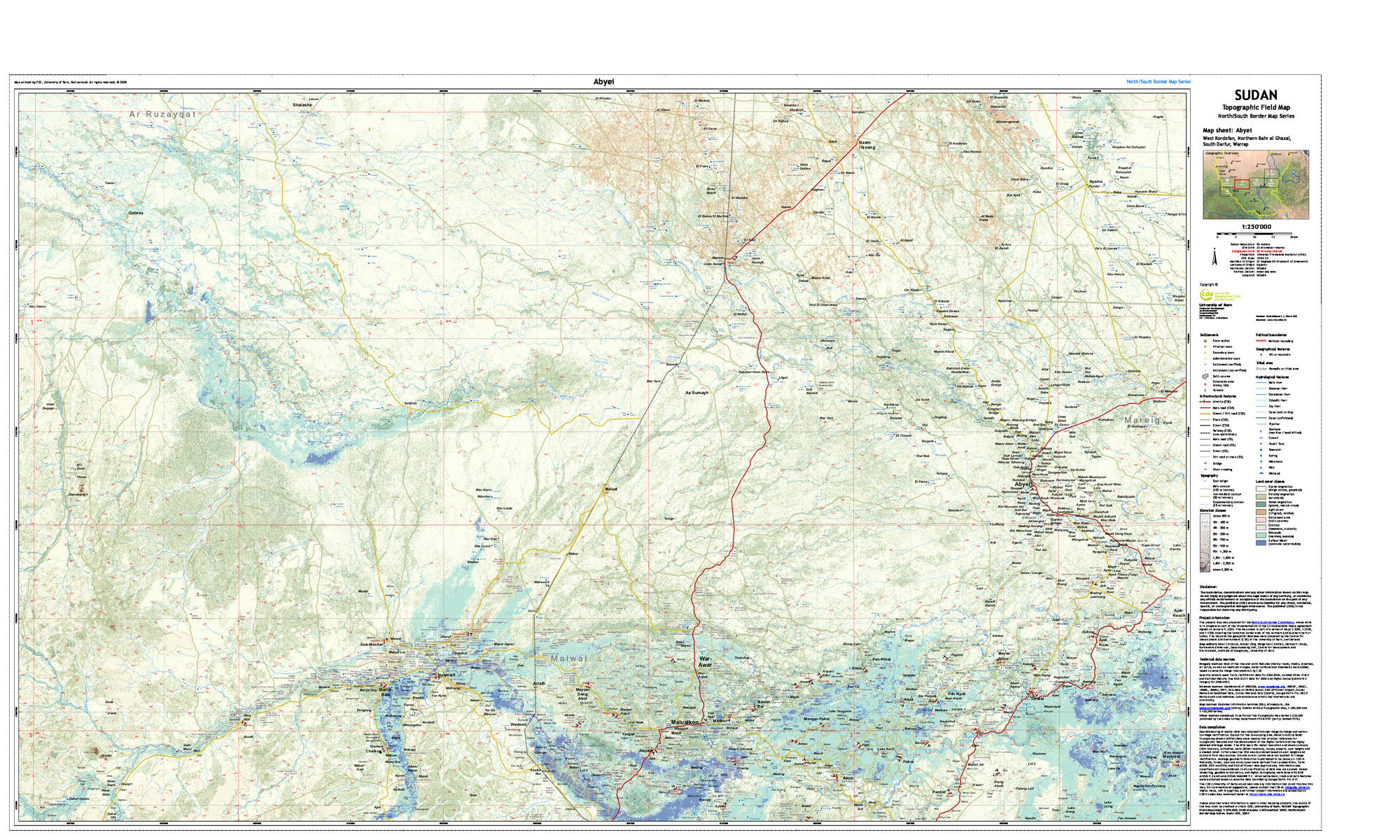Screen dimensions: 1400x840
Task: Select the Sparse vegetation land cover swatch
Action: 1261,489
